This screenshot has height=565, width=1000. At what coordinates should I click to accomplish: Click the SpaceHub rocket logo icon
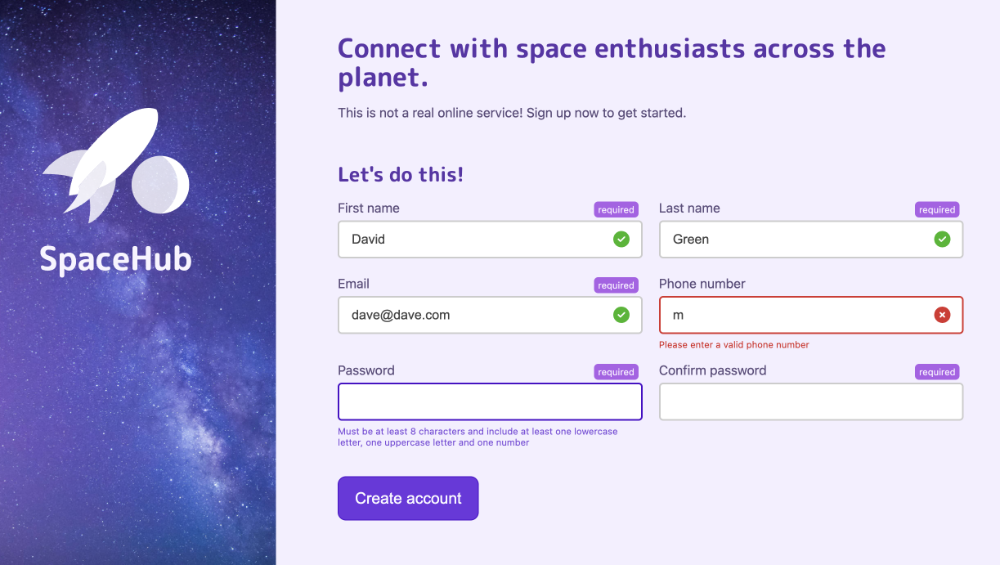coord(115,163)
